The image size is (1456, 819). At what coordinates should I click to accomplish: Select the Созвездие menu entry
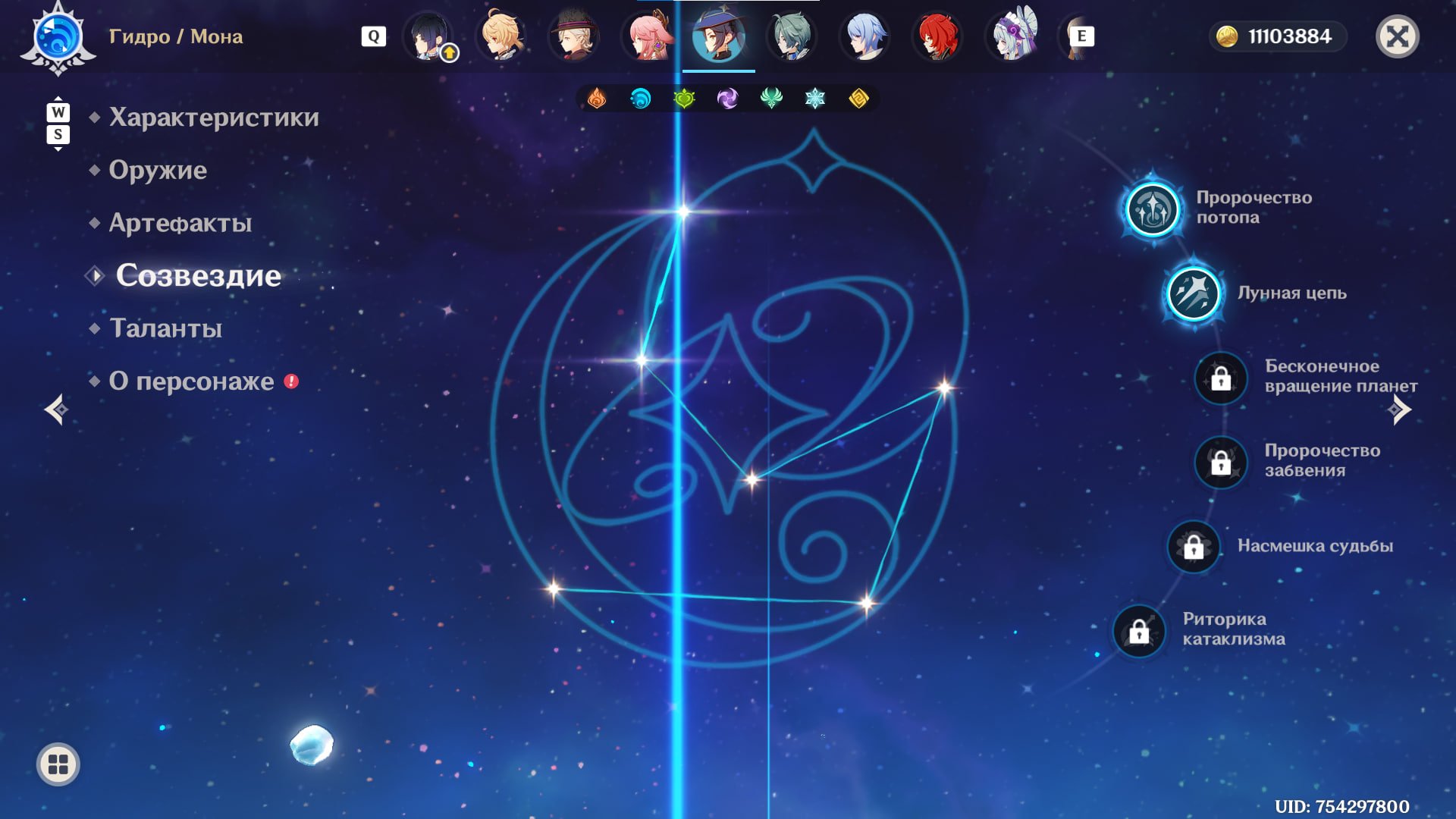click(x=199, y=276)
